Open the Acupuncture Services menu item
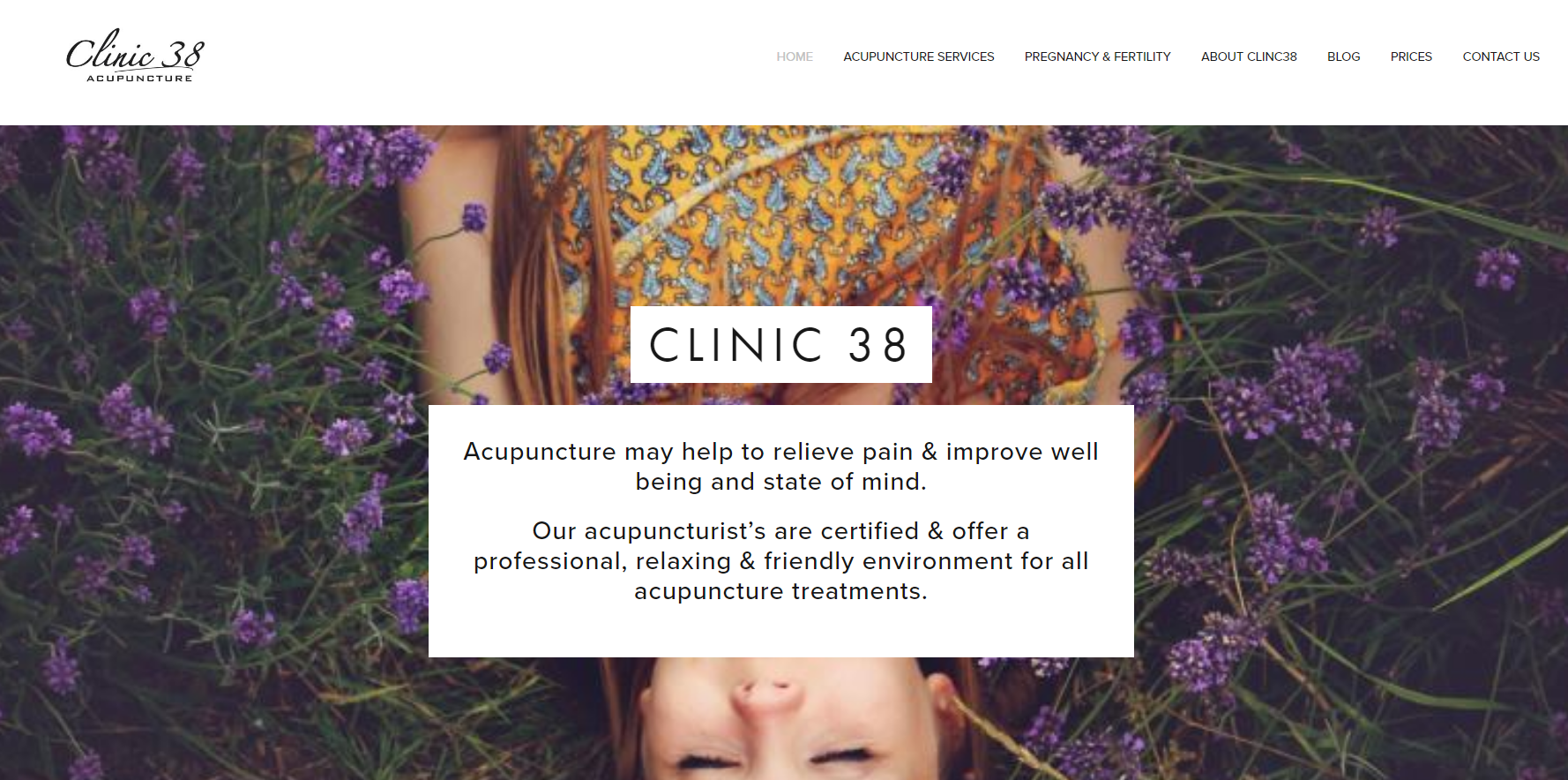 918,56
